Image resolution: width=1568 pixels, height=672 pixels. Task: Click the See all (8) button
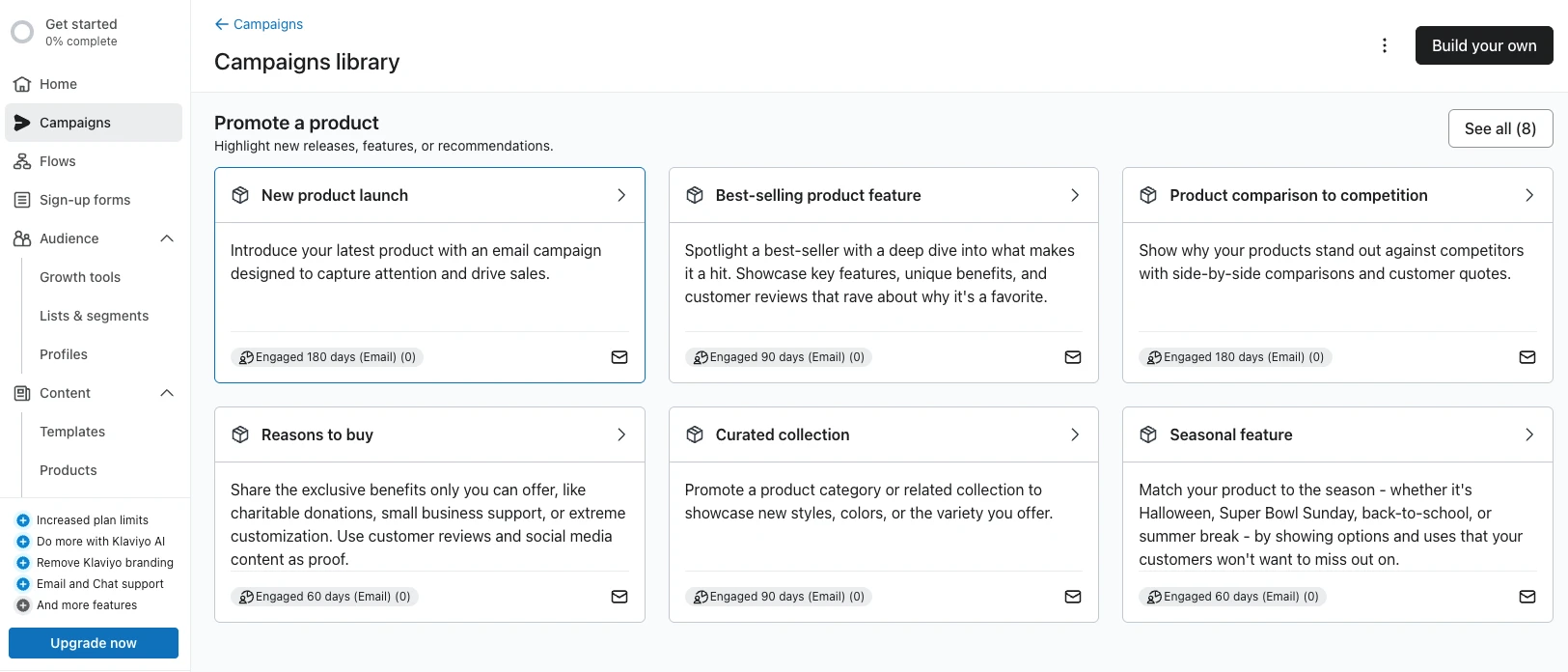1499,128
